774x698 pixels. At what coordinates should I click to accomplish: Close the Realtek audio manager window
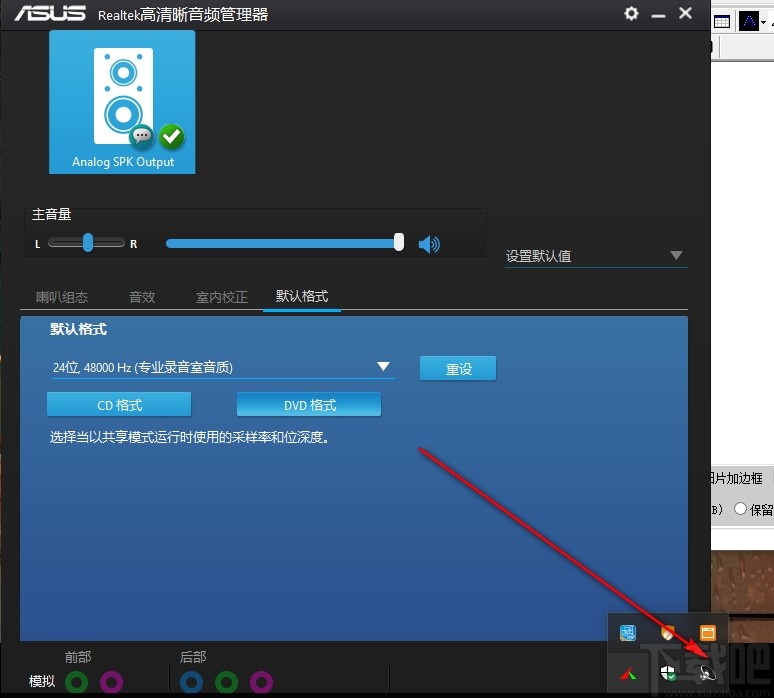(685, 13)
